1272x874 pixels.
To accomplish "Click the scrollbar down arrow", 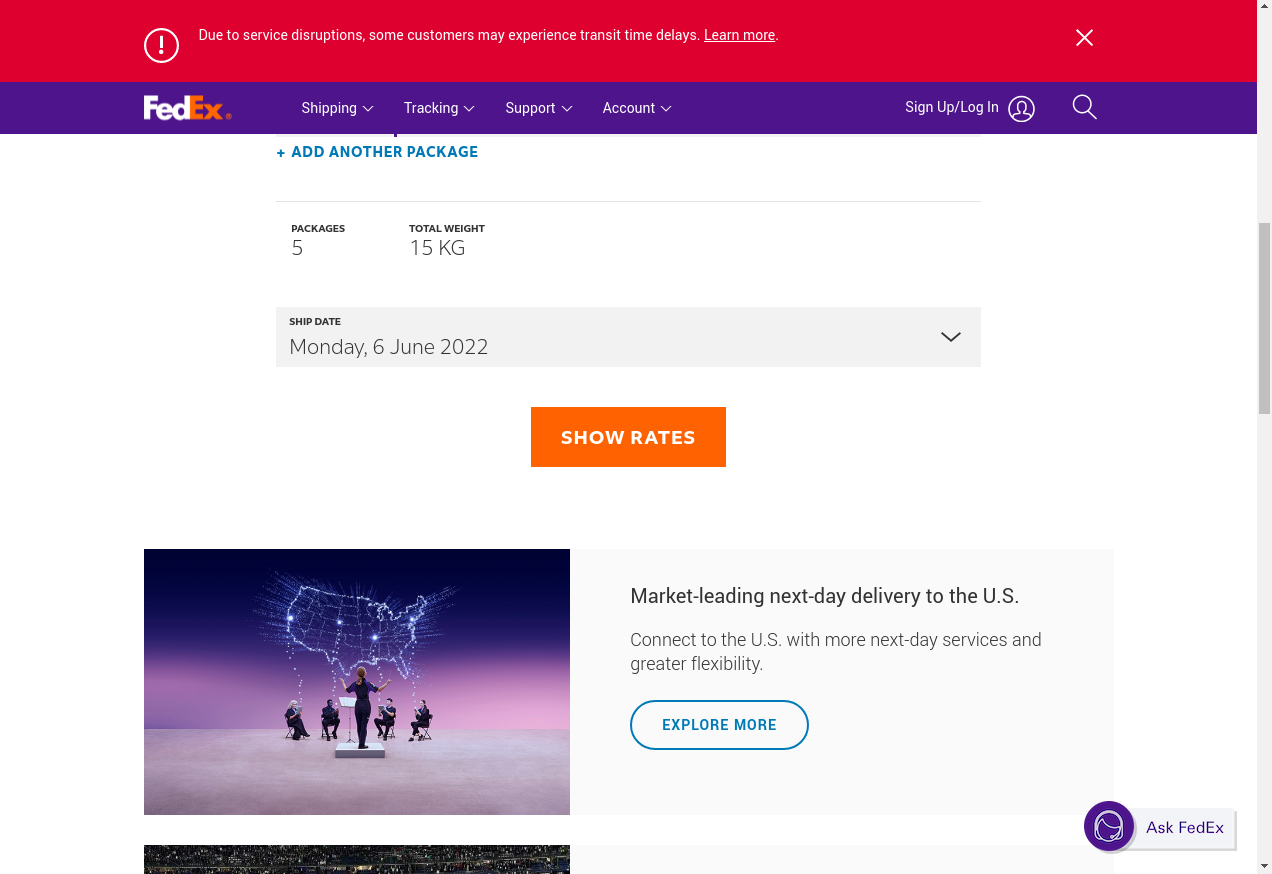I will [1264, 865].
